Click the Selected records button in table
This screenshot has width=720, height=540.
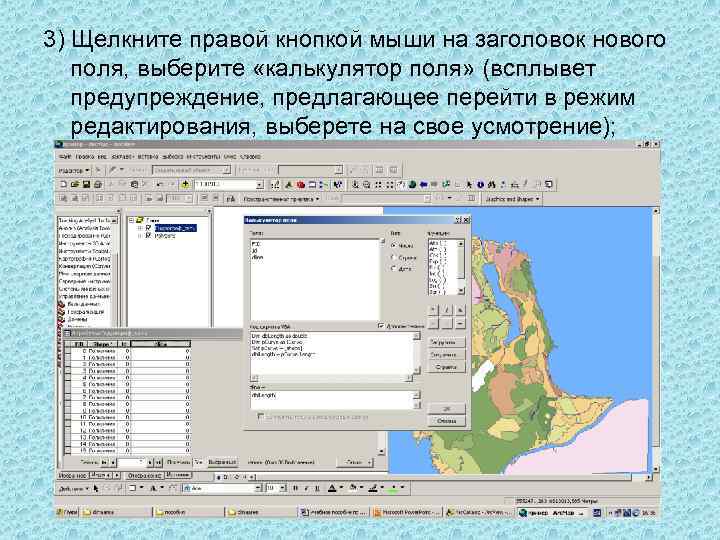pyautogui.click(x=222, y=462)
